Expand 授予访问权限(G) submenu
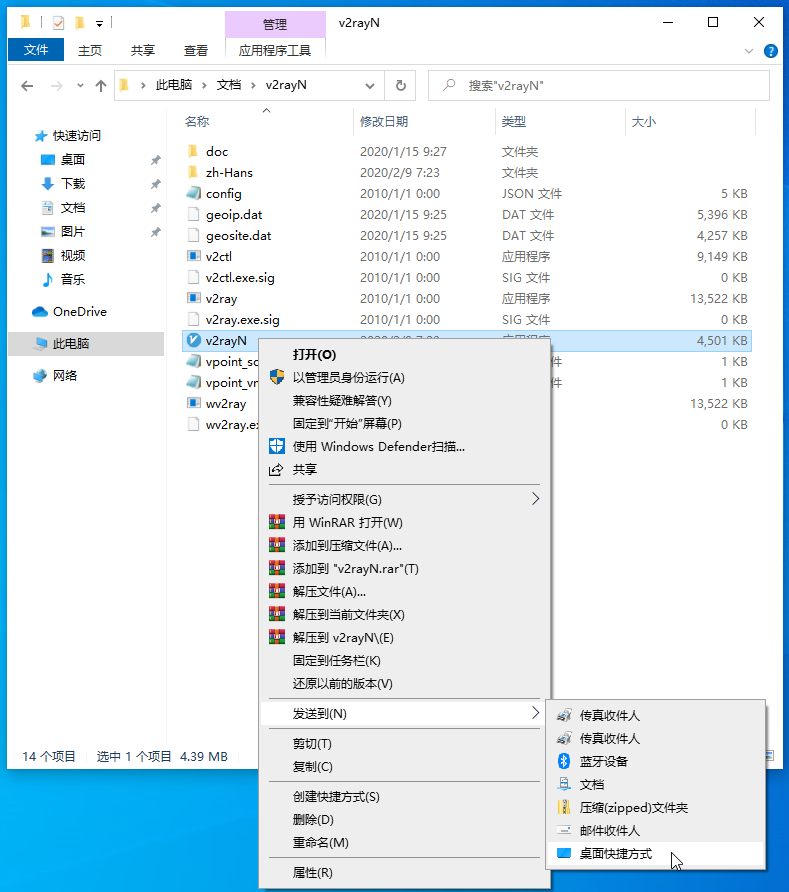The width and height of the screenshot is (789, 892). pos(404,499)
